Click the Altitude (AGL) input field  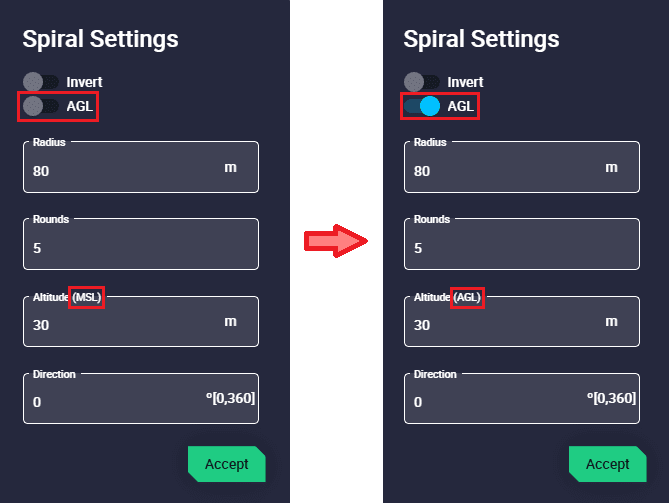click(500, 324)
